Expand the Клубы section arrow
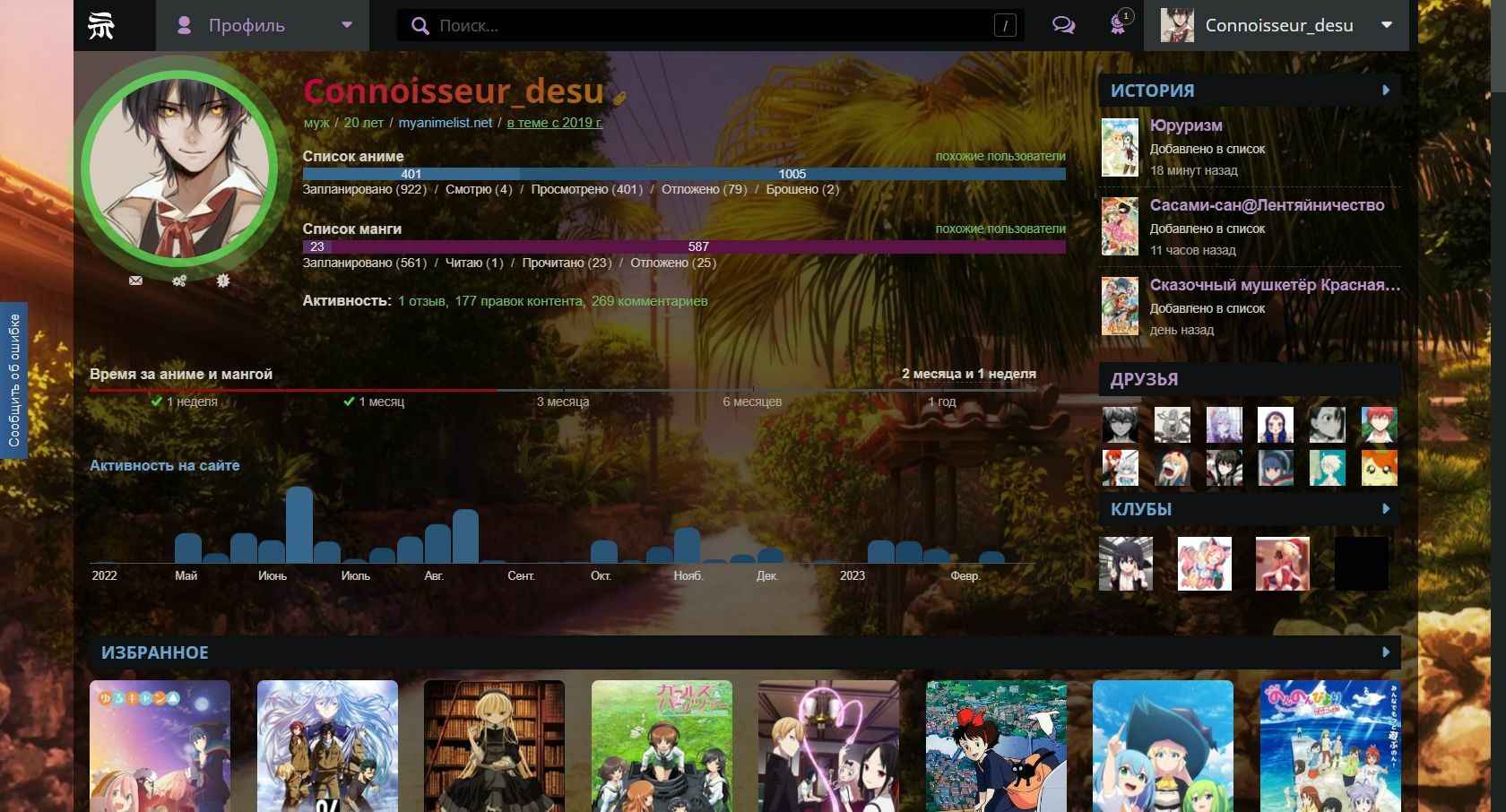The width and height of the screenshot is (1506, 812). click(1385, 509)
